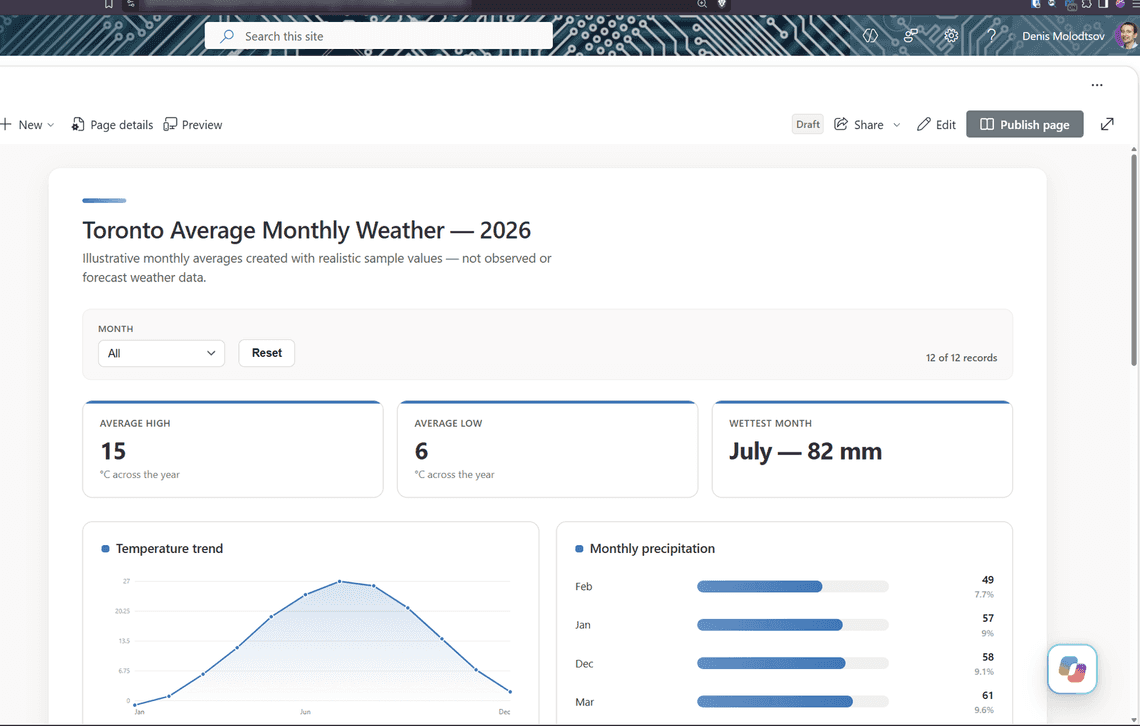Screen dimensions: 1140x726
Task: Click the browser extensions puzzle icon
Action: pos(1086,4)
